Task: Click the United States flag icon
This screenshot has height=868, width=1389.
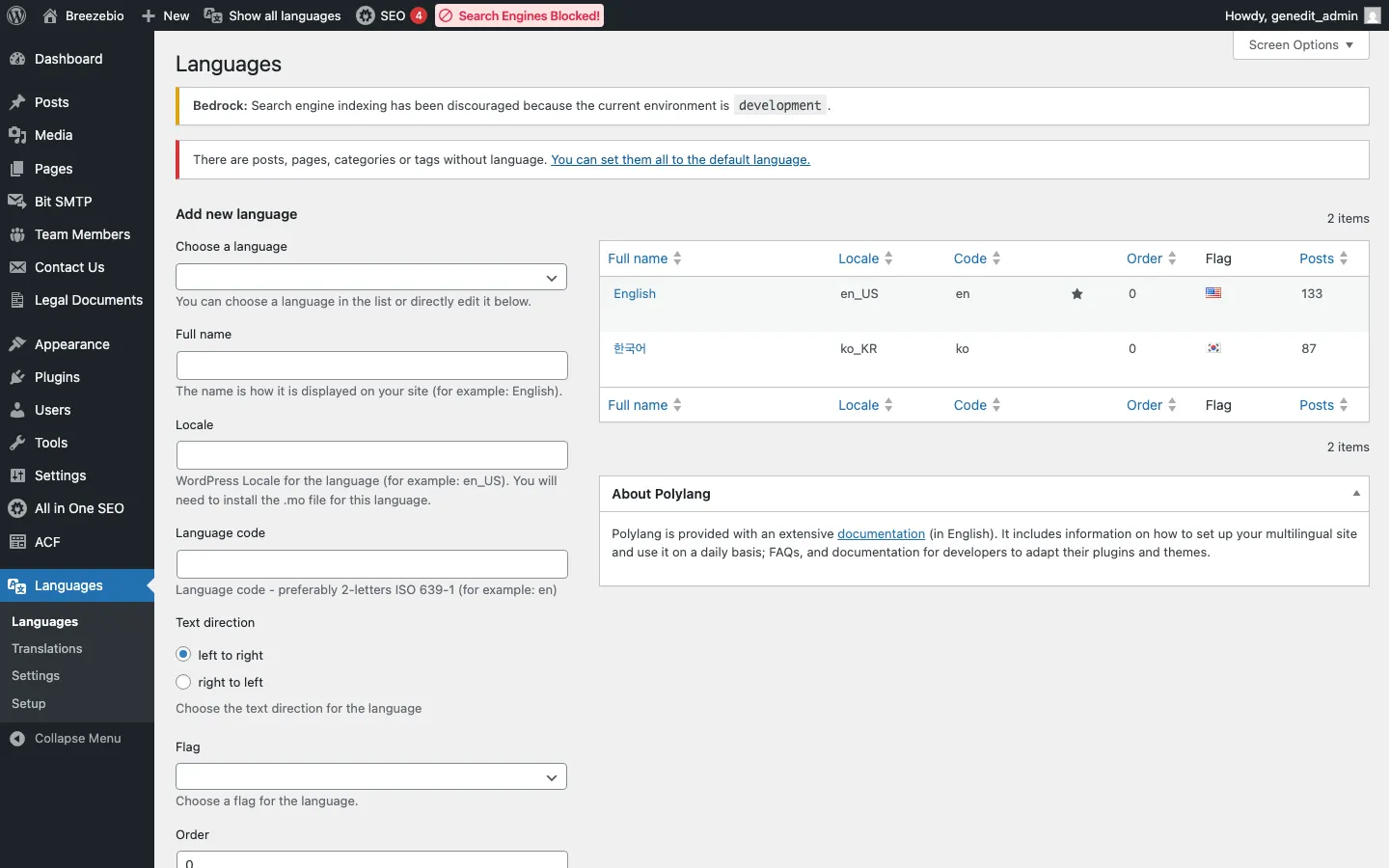Action: 1213,293
